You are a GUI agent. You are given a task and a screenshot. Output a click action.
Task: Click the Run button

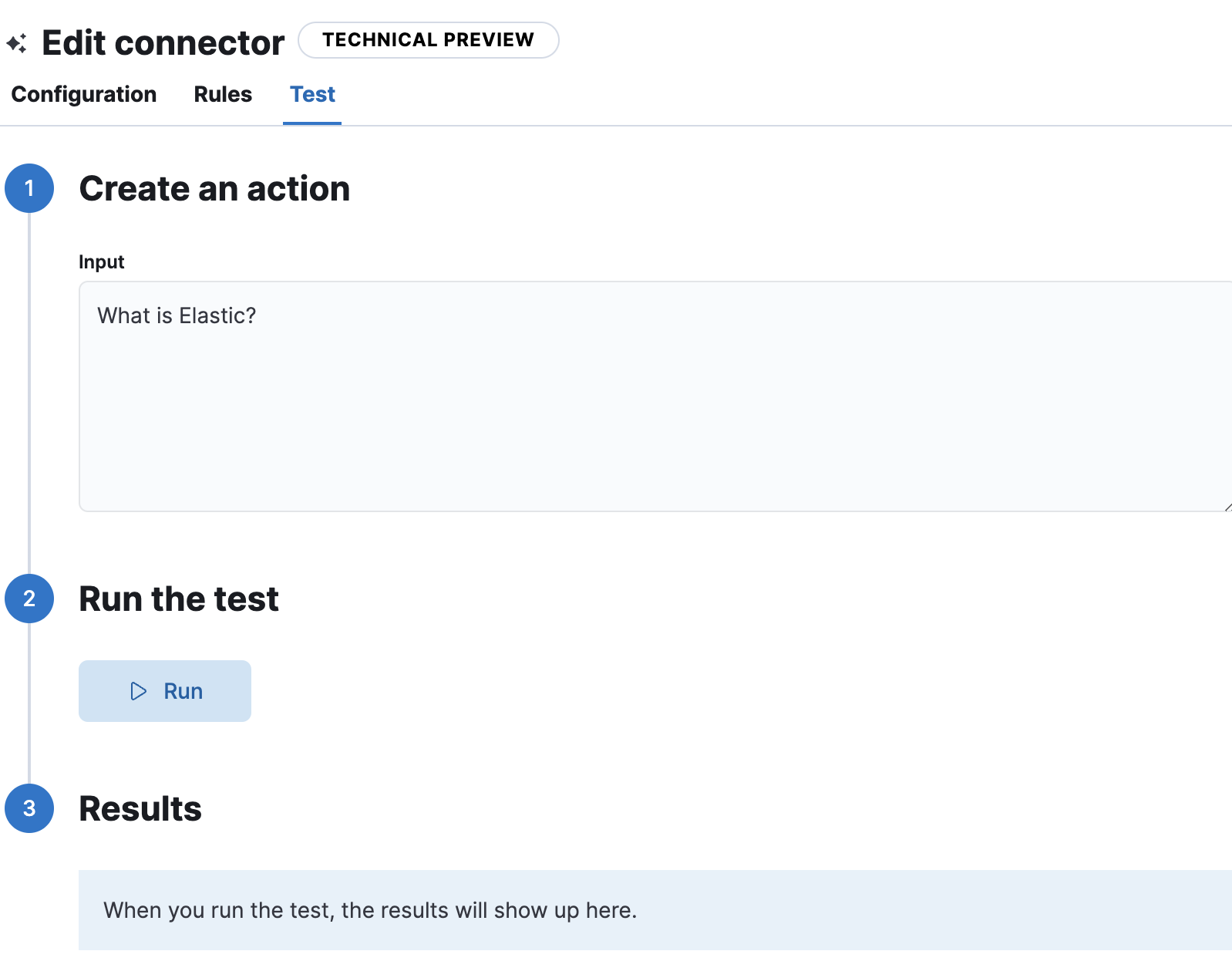[165, 691]
